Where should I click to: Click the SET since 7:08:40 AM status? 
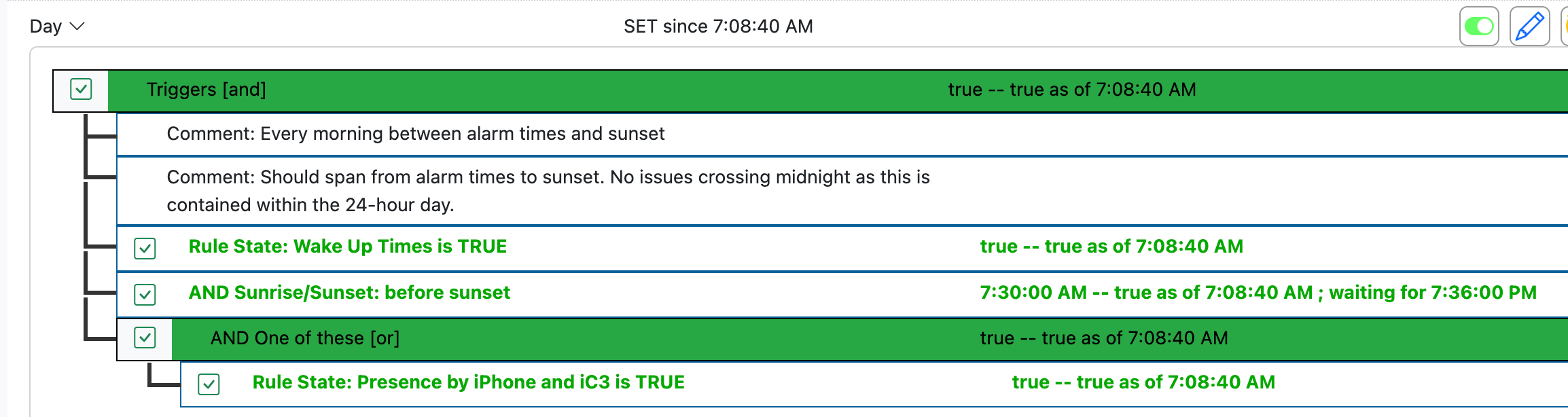(718, 26)
